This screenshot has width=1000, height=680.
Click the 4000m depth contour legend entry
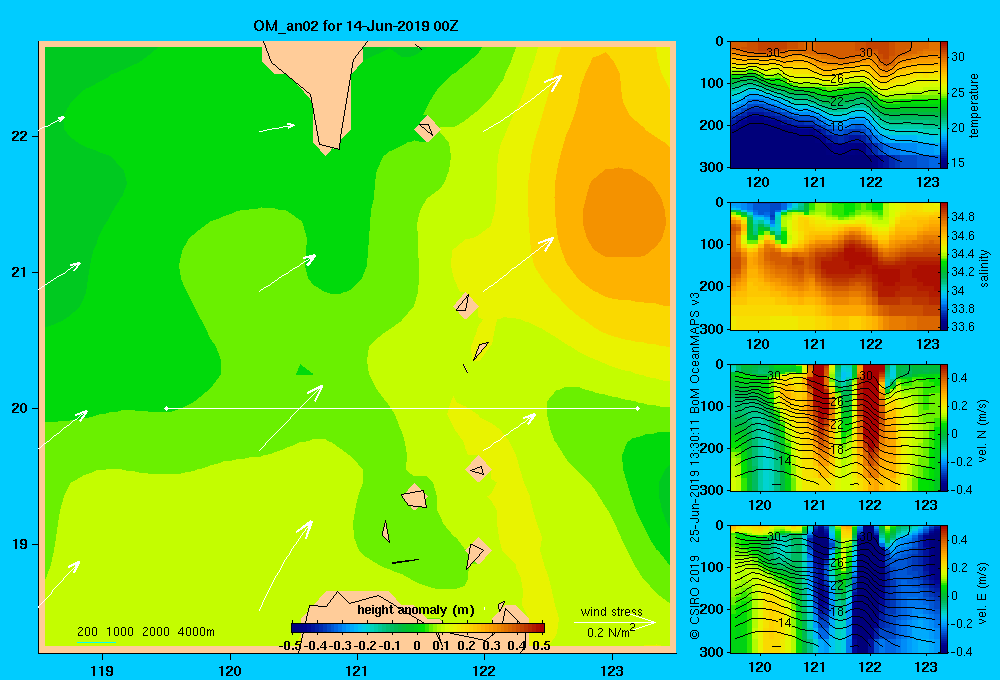[x=196, y=632]
